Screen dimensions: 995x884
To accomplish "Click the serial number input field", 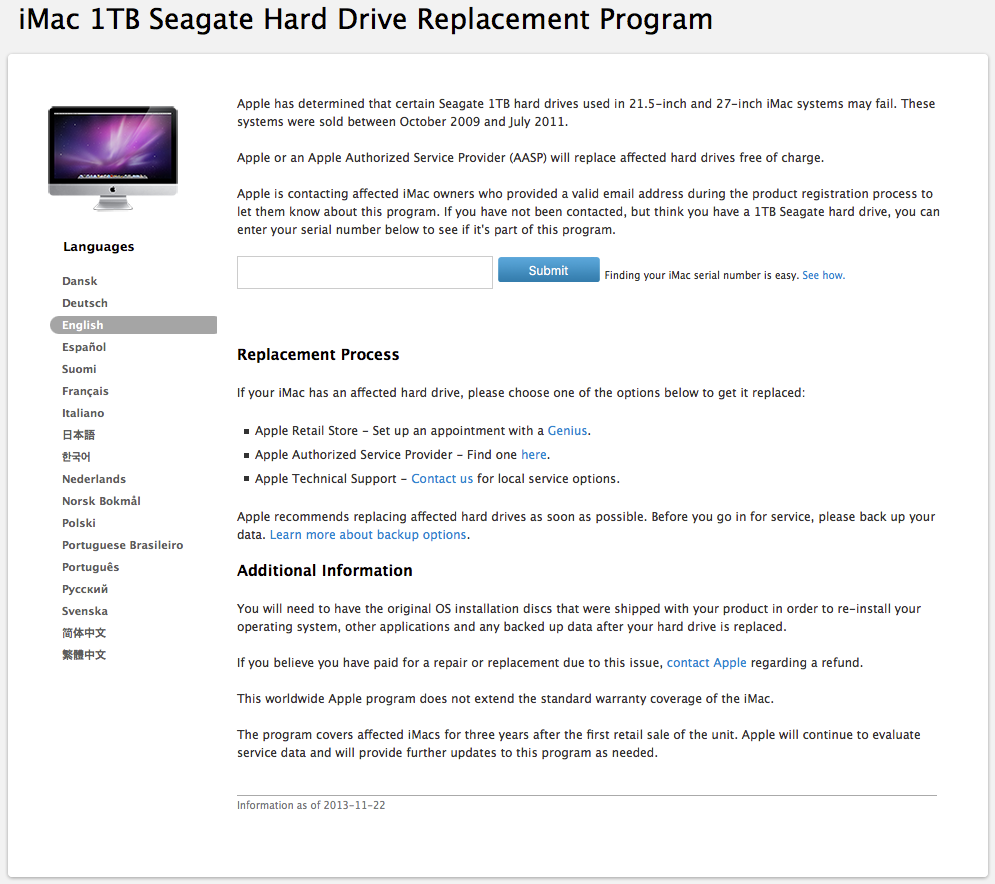I will pos(364,272).
